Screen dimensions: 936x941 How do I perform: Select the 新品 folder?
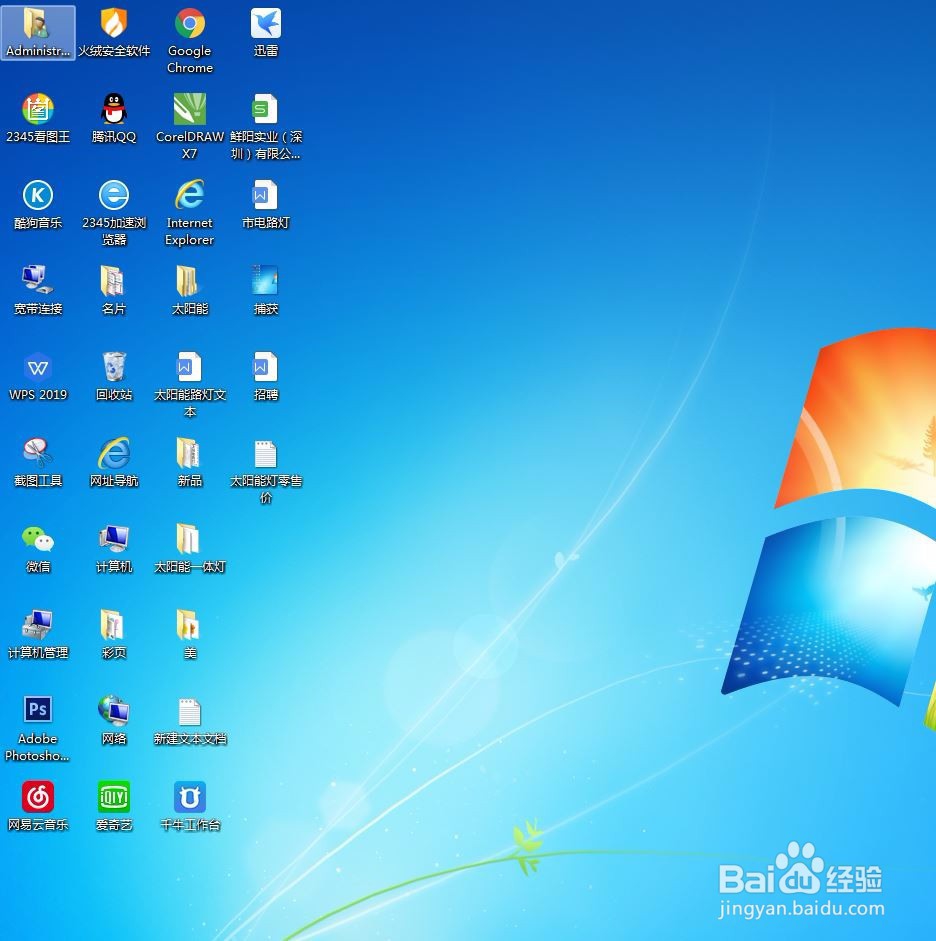pyautogui.click(x=190, y=462)
